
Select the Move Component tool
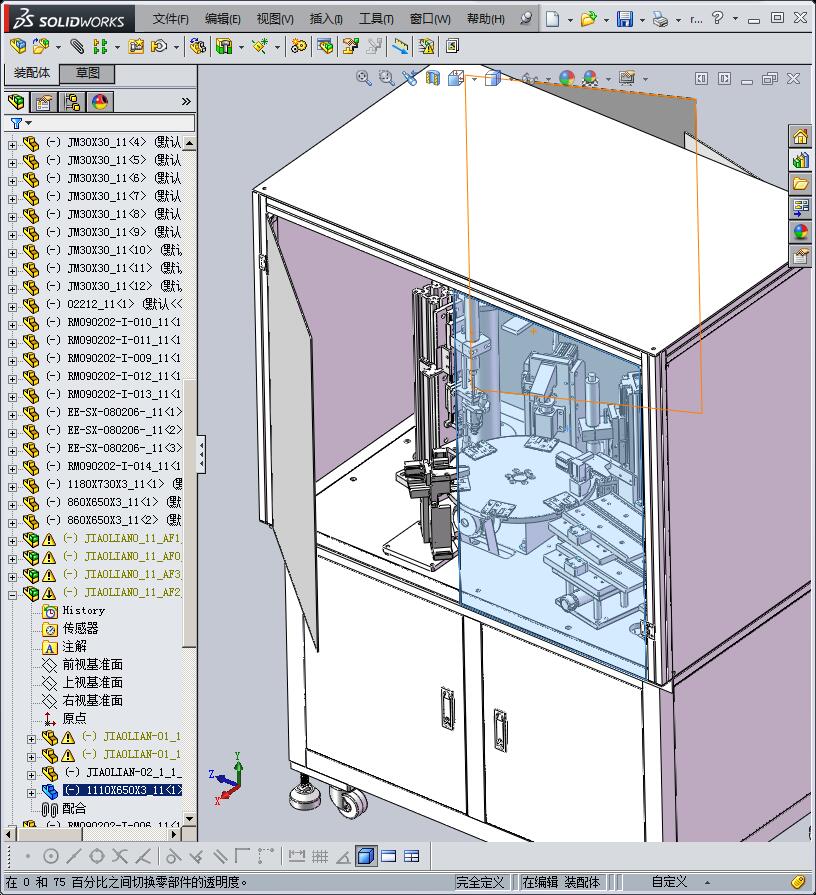159,46
